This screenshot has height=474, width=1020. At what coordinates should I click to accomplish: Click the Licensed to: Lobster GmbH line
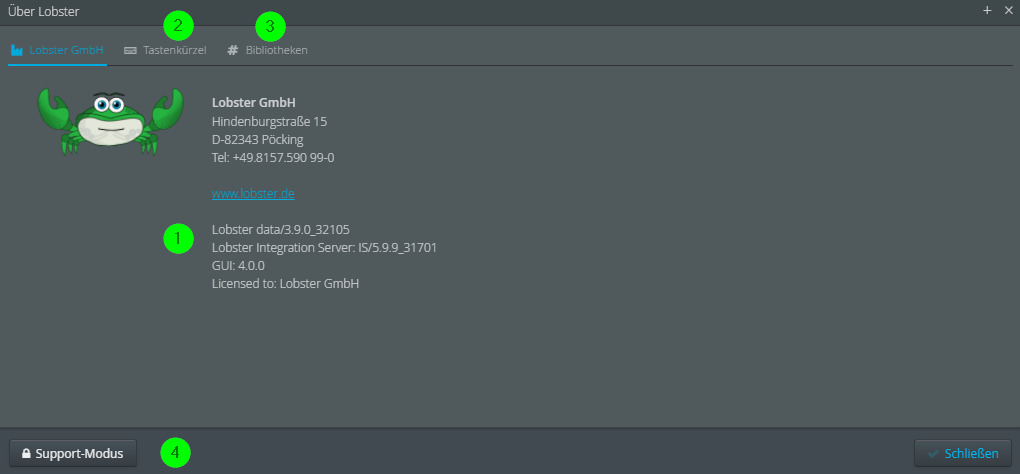pos(286,283)
